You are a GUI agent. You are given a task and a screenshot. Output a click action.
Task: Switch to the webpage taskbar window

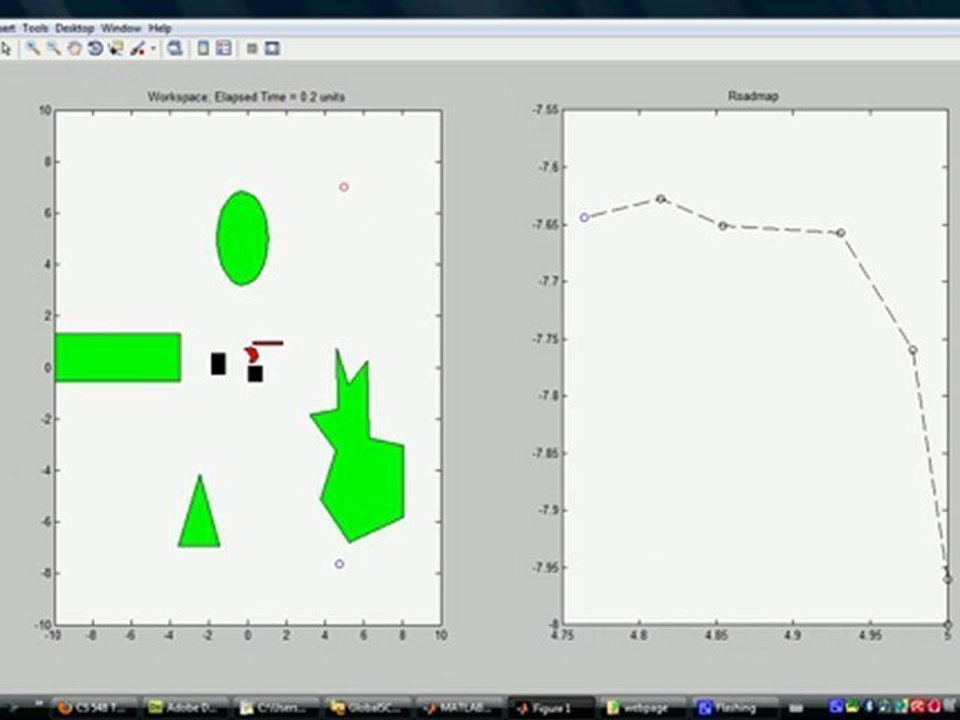point(642,708)
